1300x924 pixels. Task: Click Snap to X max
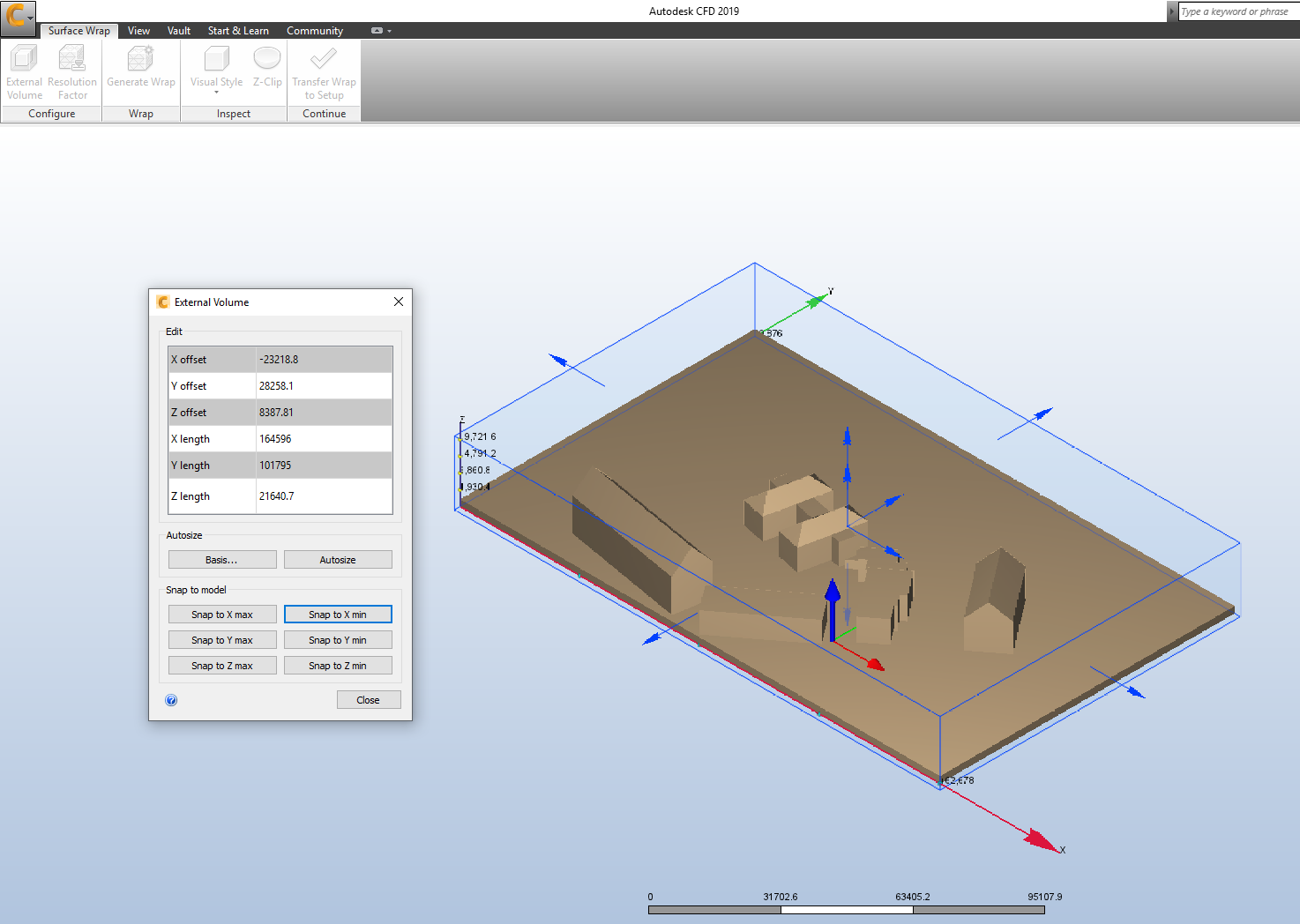[222, 615]
